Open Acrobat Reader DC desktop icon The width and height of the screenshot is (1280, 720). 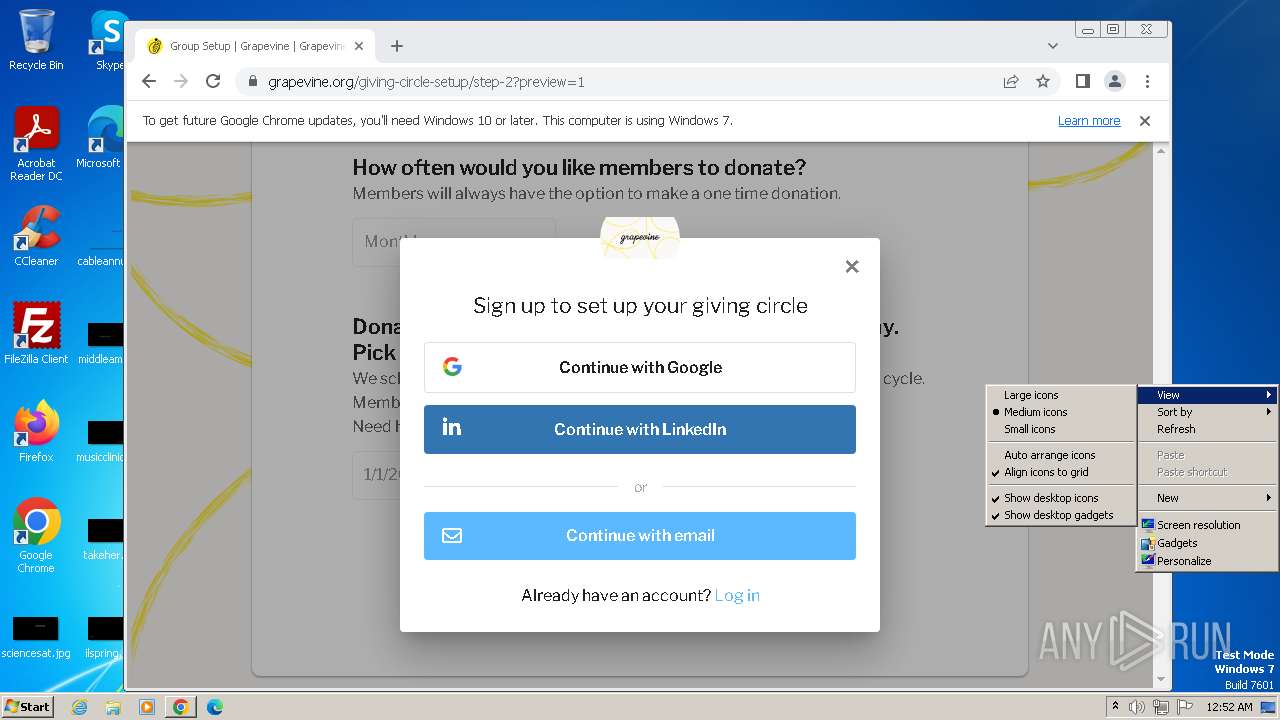pos(36,144)
